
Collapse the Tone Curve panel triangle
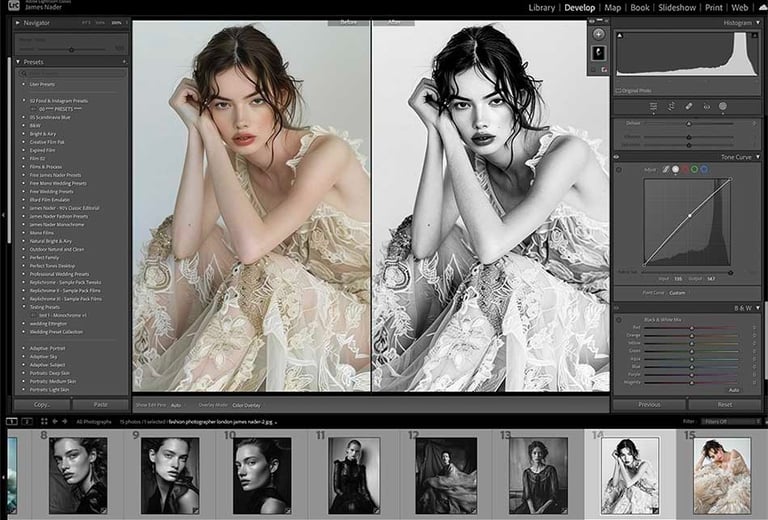(758, 157)
